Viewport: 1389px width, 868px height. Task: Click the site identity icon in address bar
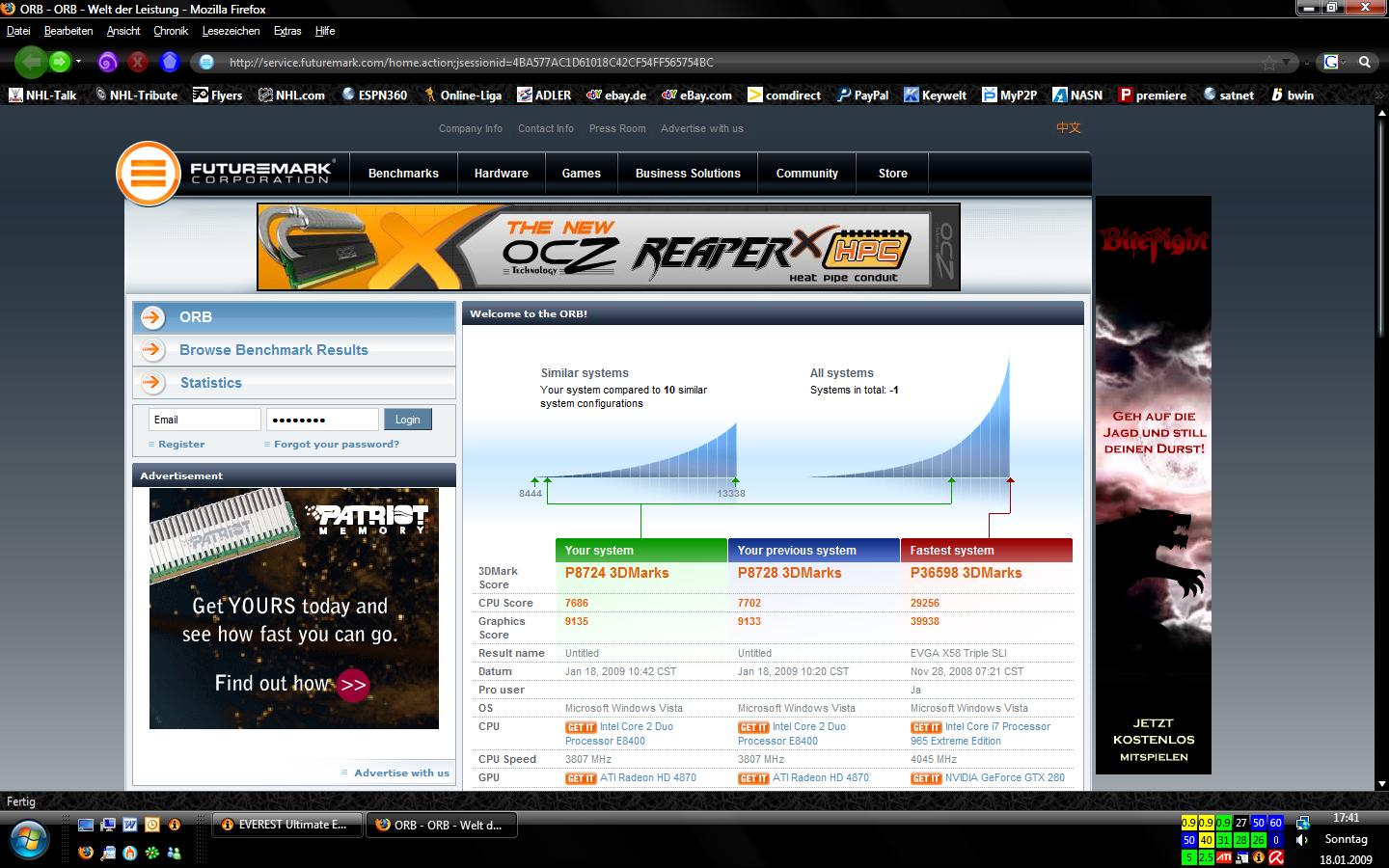point(205,62)
